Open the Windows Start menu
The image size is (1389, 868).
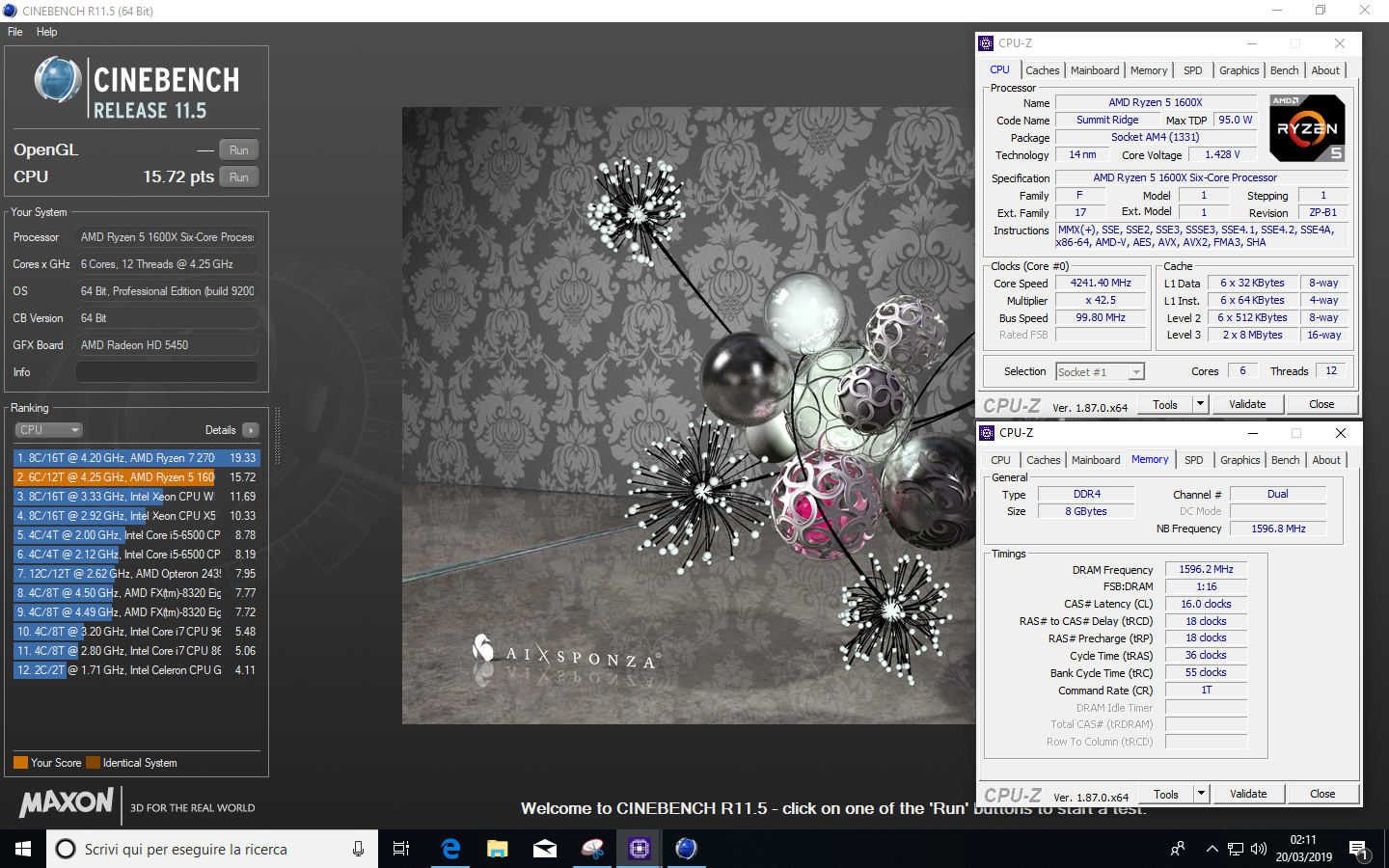coord(23,849)
